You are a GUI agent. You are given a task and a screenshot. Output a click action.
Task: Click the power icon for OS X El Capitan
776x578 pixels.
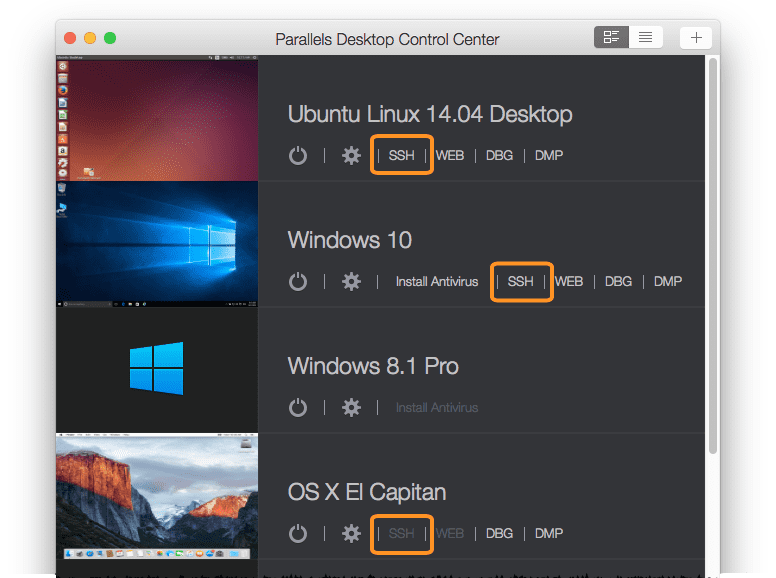[298, 533]
